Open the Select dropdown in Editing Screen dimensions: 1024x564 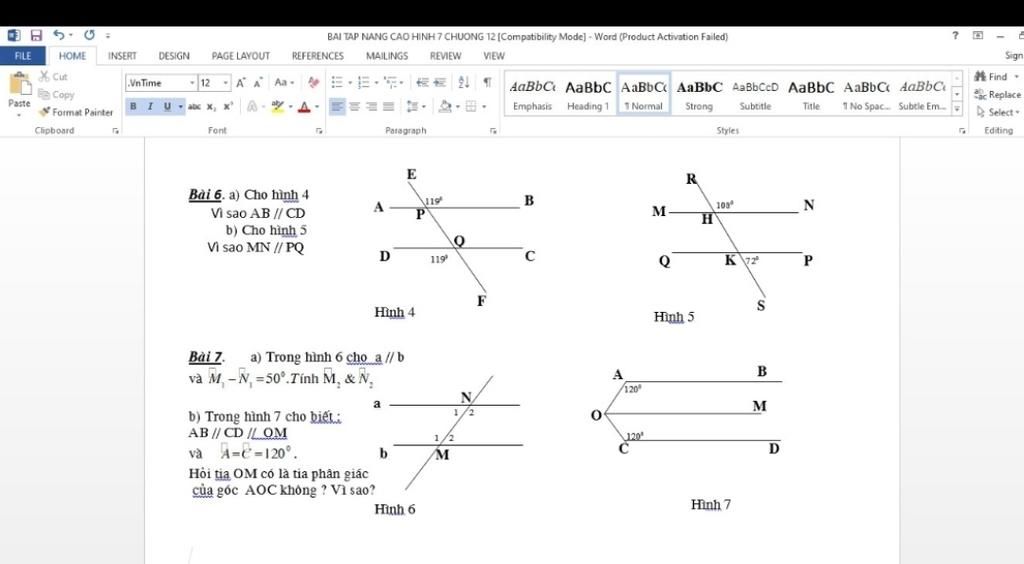[x=998, y=112]
